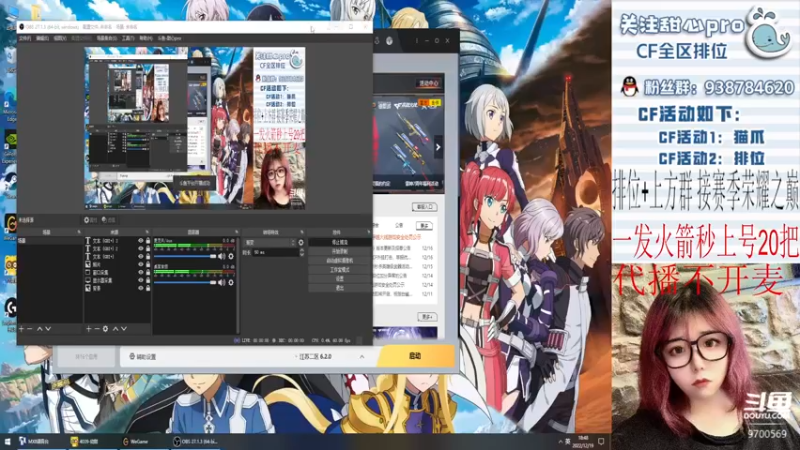Image resolution: width=800 pixels, height=450 pixels.
Task: Open transition properties gear icon
Action: pyautogui.click(x=301, y=243)
